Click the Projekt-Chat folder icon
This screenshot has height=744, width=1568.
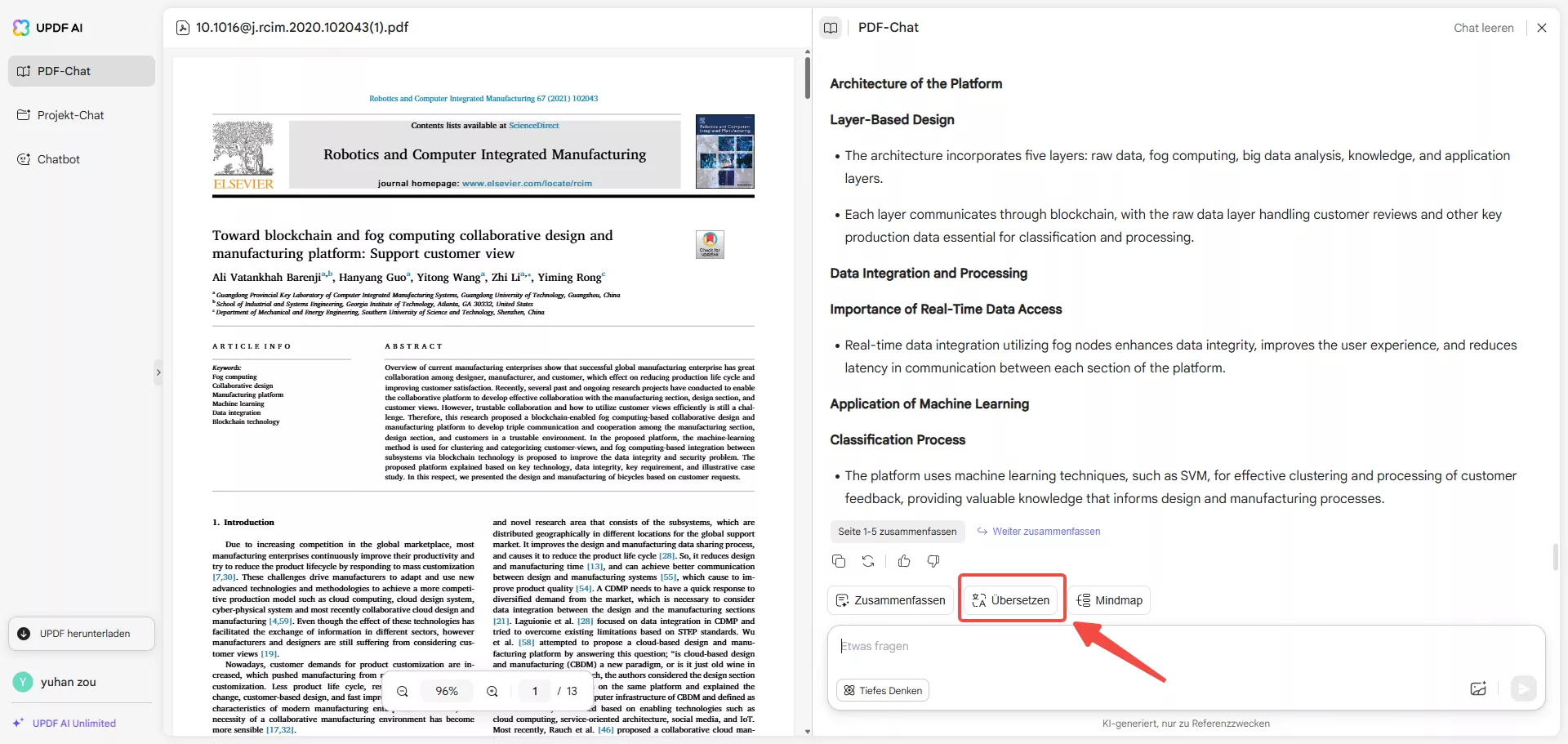(24, 115)
